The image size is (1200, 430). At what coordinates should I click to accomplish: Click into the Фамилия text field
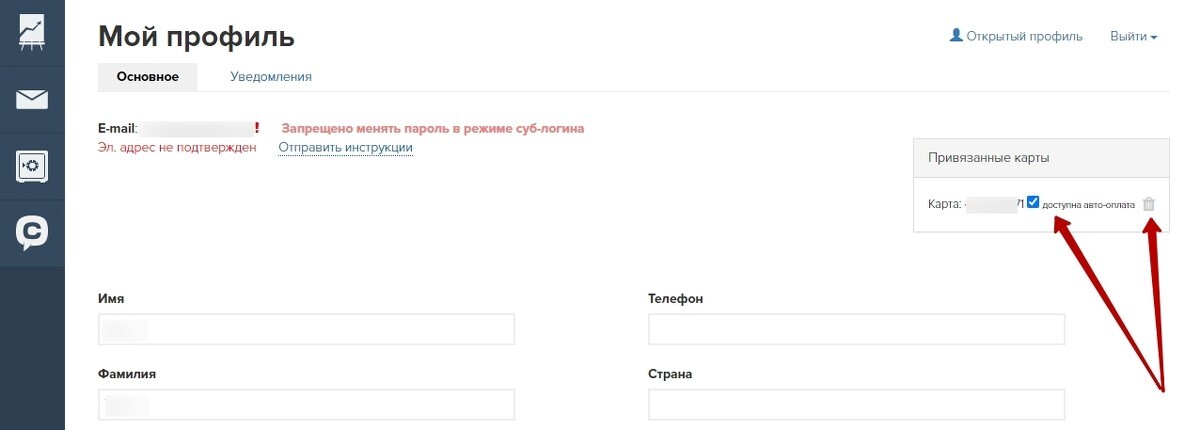coord(306,404)
